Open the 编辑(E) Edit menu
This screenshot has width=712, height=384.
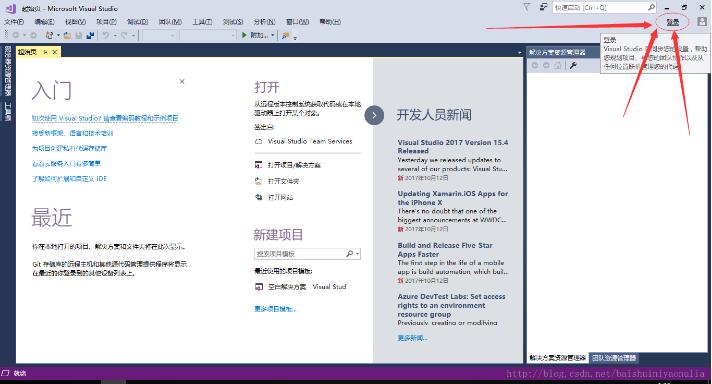(44, 22)
